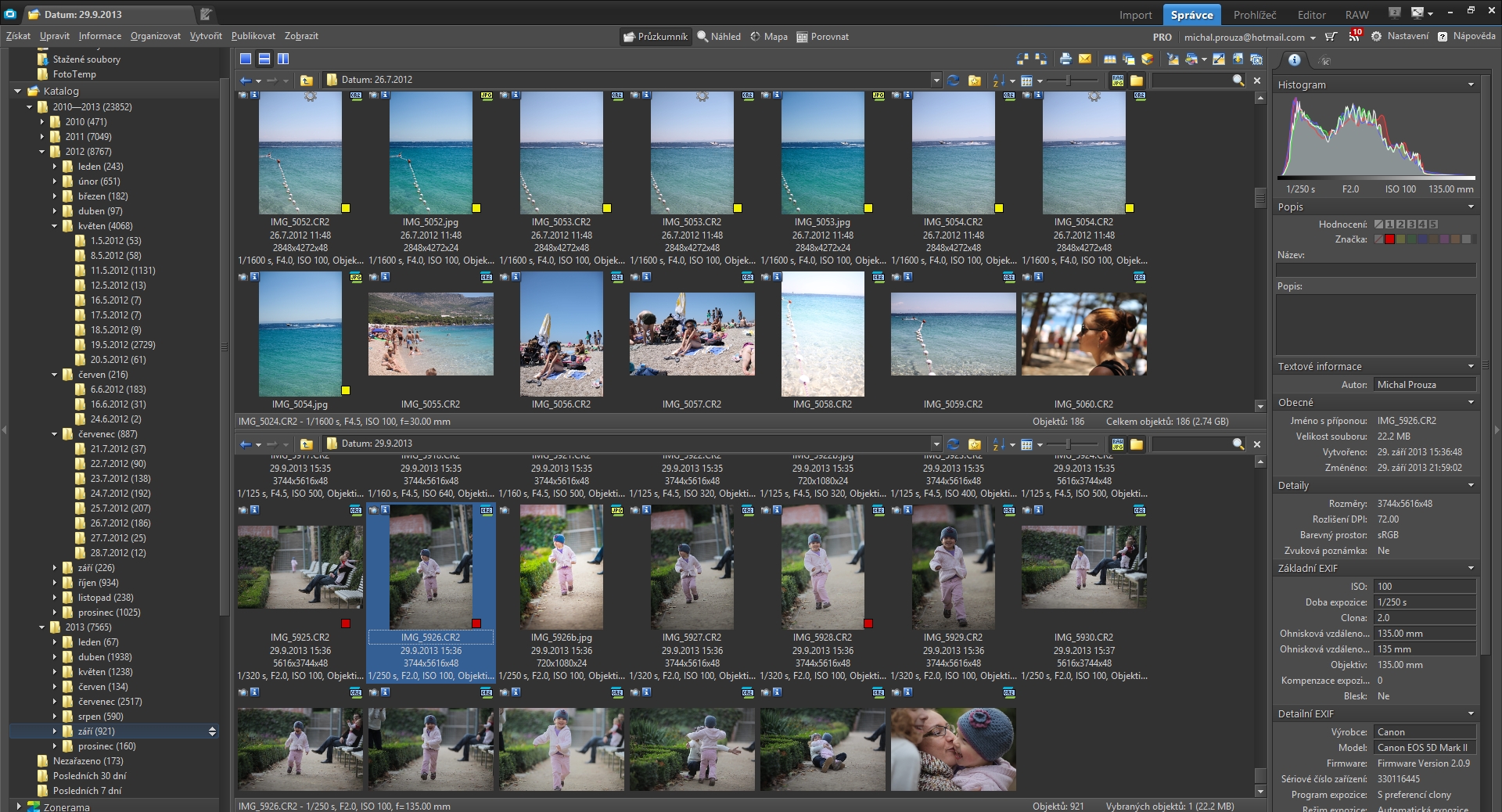Click the refresh icon in lower browser
This screenshot has width=1502, height=812.
tap(953, 444)
